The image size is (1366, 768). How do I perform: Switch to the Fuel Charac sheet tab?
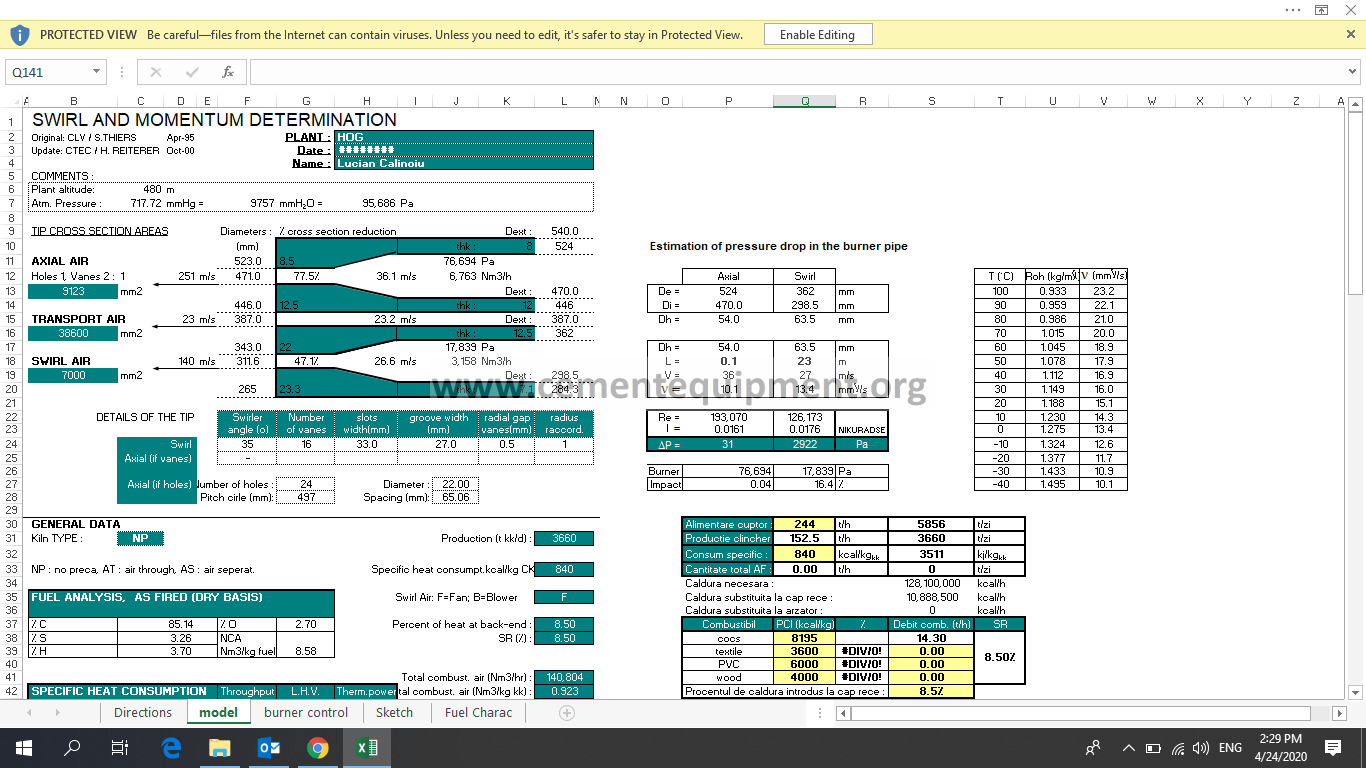pyautogui.click(x=478, y=713)
